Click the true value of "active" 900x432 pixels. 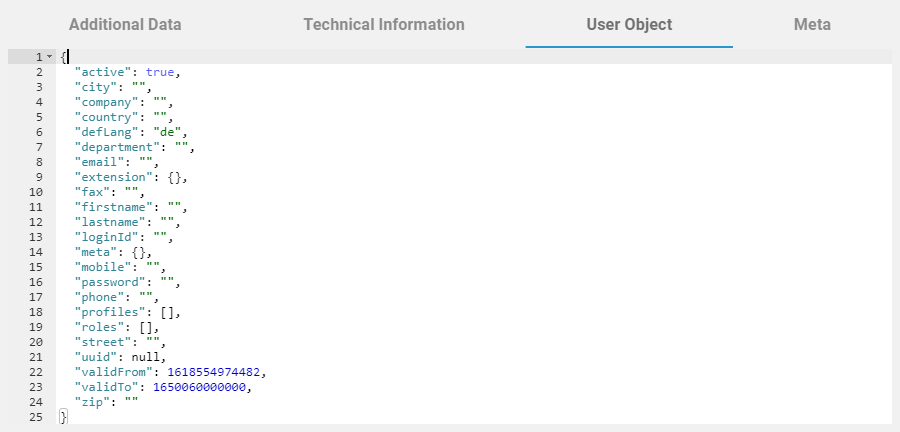(161, 72)
